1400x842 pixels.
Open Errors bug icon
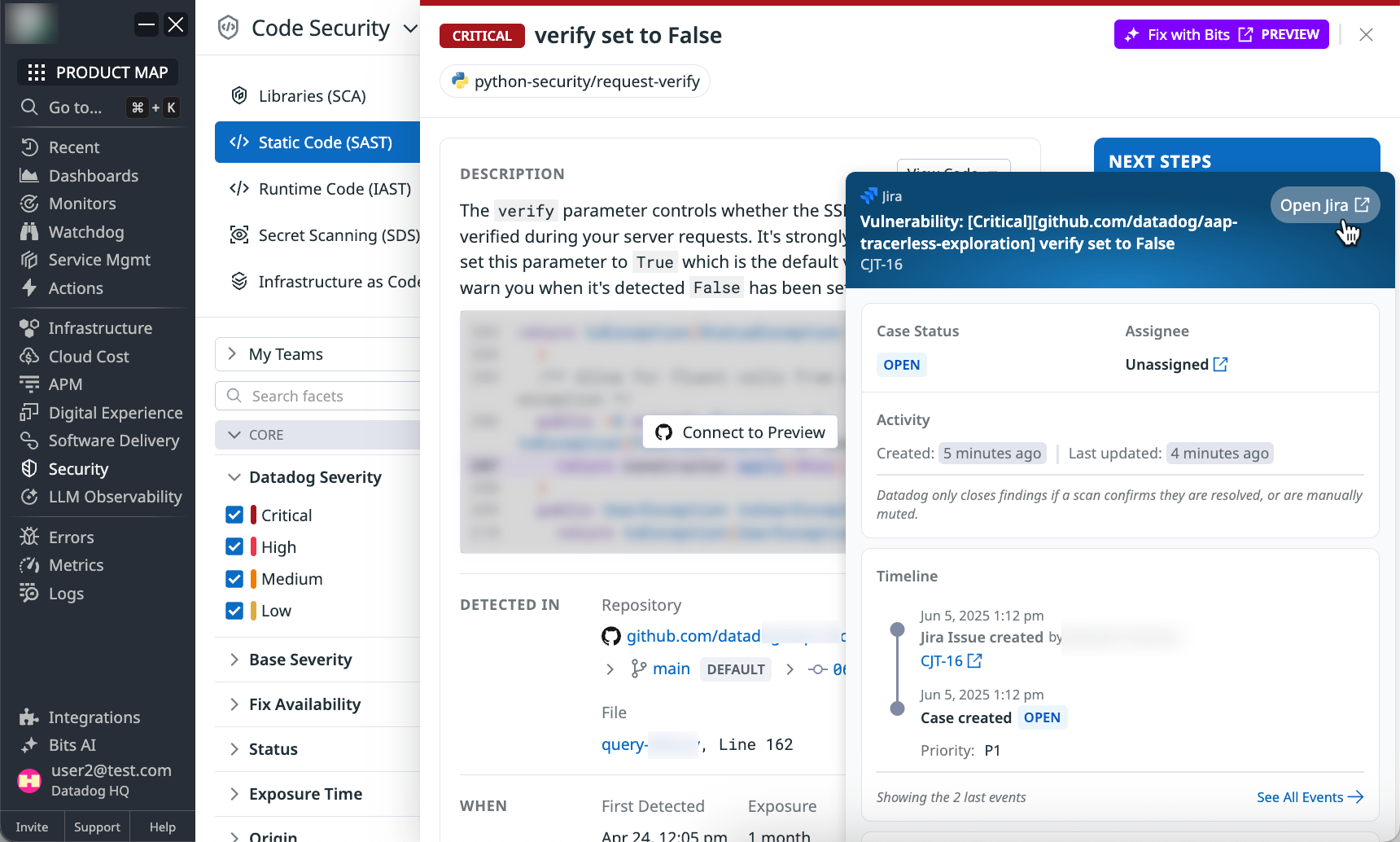point(29,537)
